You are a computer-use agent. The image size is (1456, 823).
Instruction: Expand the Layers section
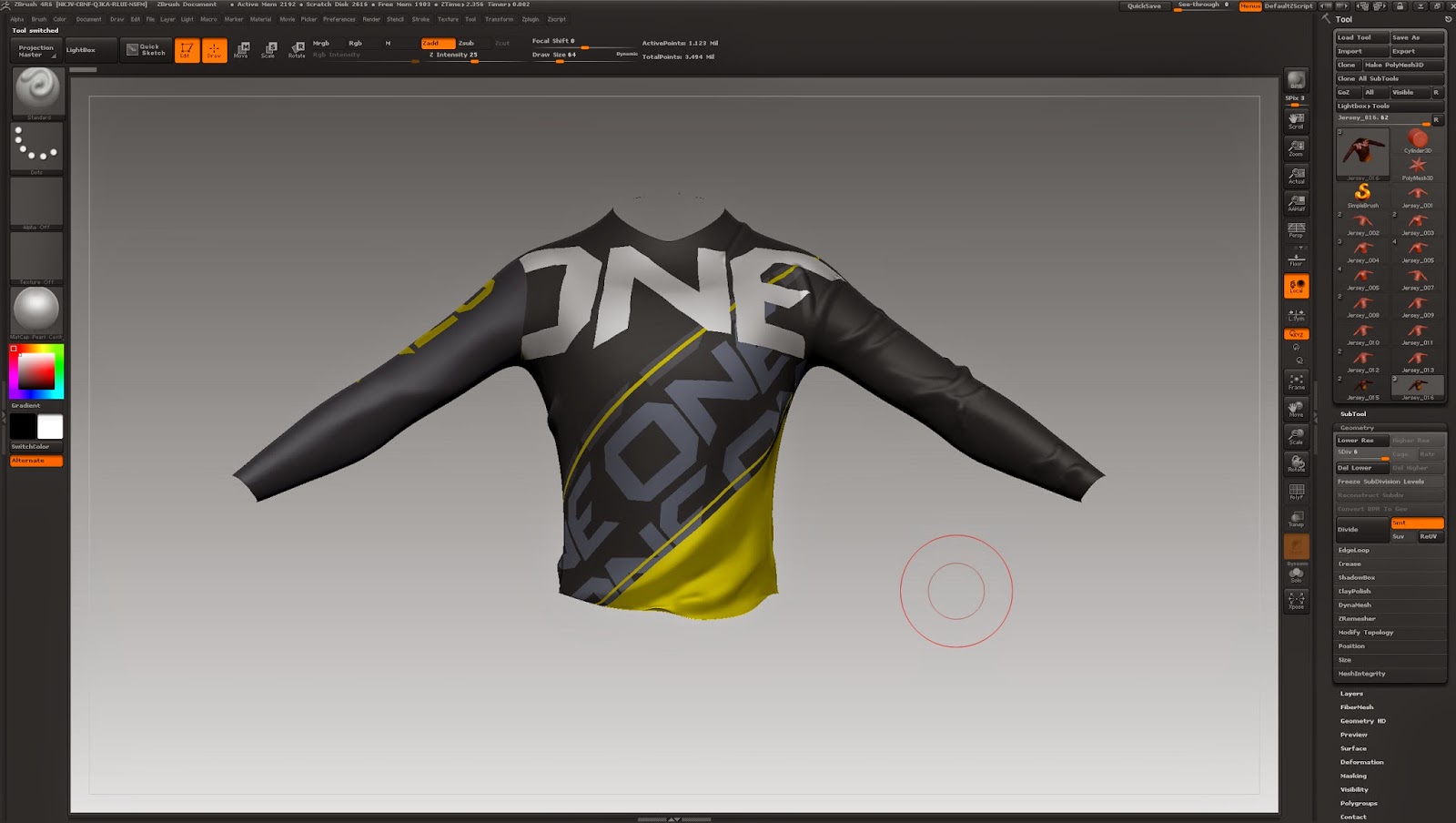(x=1351, y=693)
